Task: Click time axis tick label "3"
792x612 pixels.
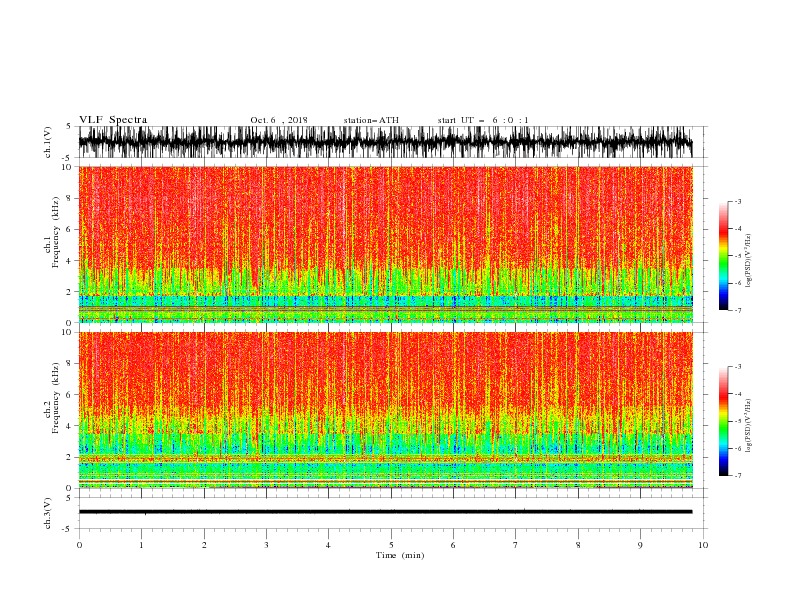Action: point(266,545)
